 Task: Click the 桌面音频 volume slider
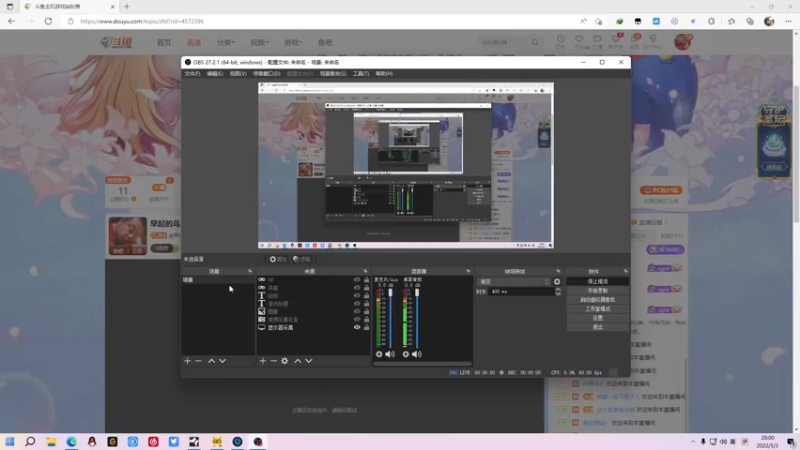417,318
